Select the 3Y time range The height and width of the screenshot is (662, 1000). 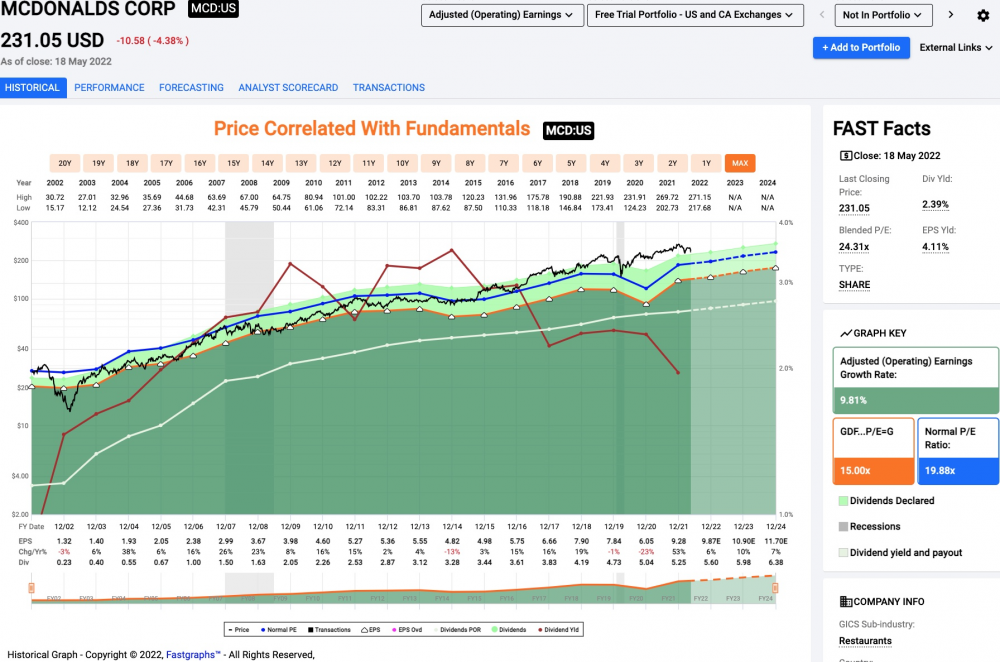639,163
